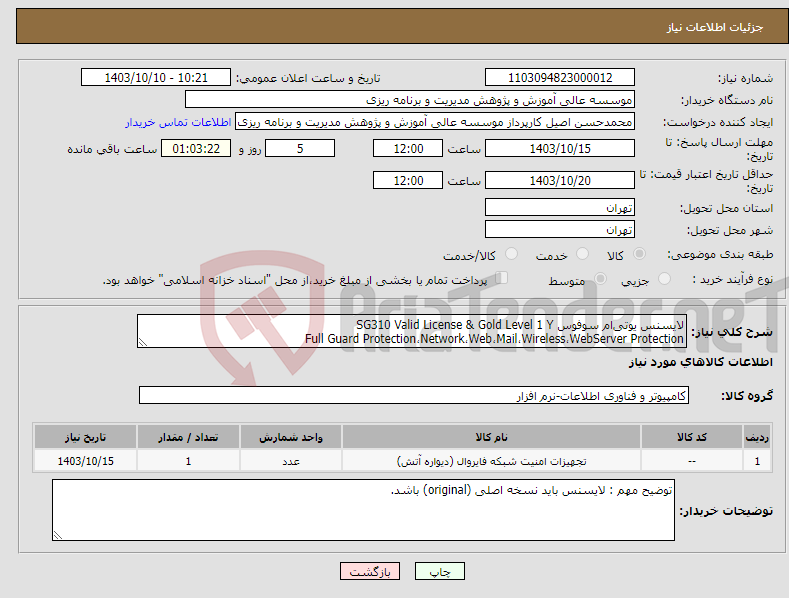Select the متوسط purchase type radio
The image size is (789, 598).
pyautogui.click(x=600, y=278)
